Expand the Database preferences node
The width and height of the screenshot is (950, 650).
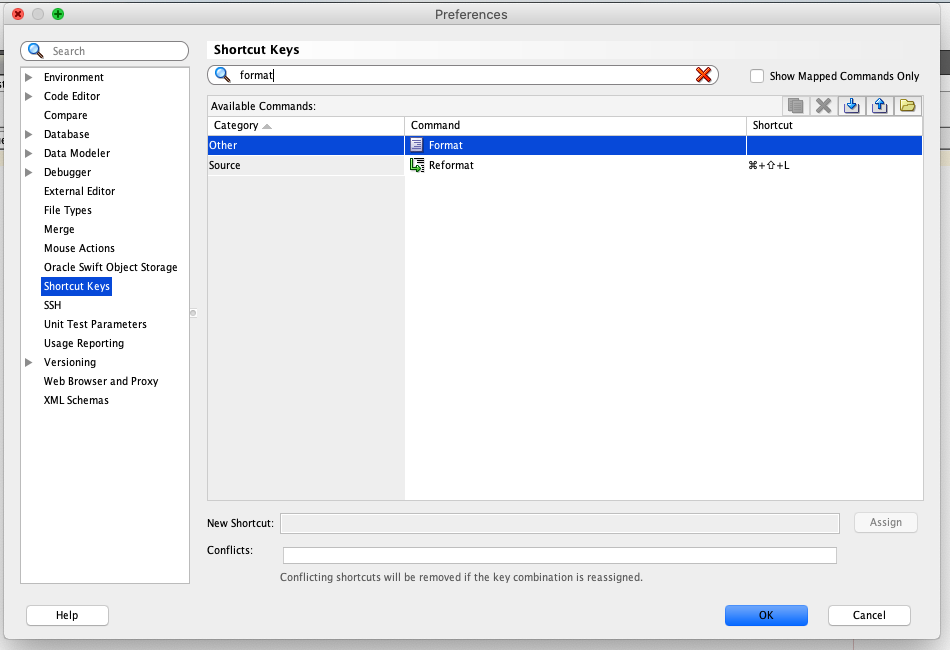coord(29,134)
